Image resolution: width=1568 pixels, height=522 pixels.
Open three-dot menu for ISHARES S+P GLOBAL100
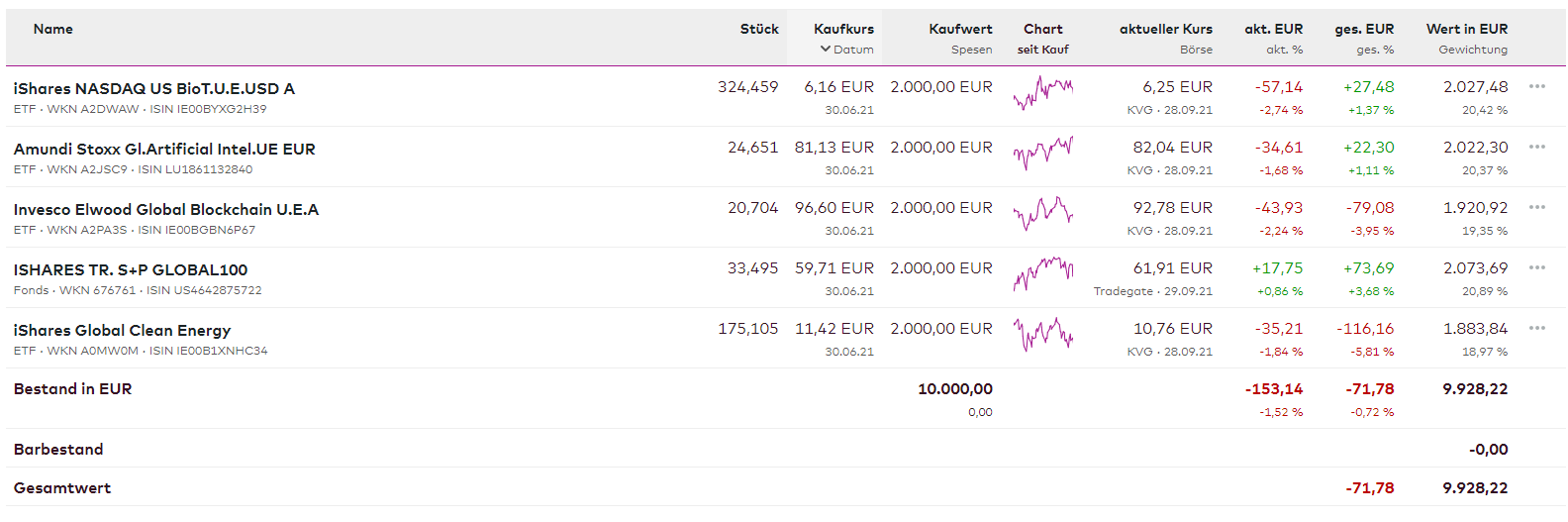click(x=1536, y=268)
